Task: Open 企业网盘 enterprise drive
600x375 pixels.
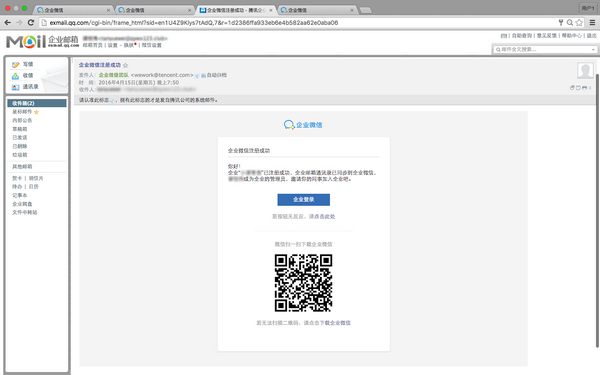Action: coord(22,204)
